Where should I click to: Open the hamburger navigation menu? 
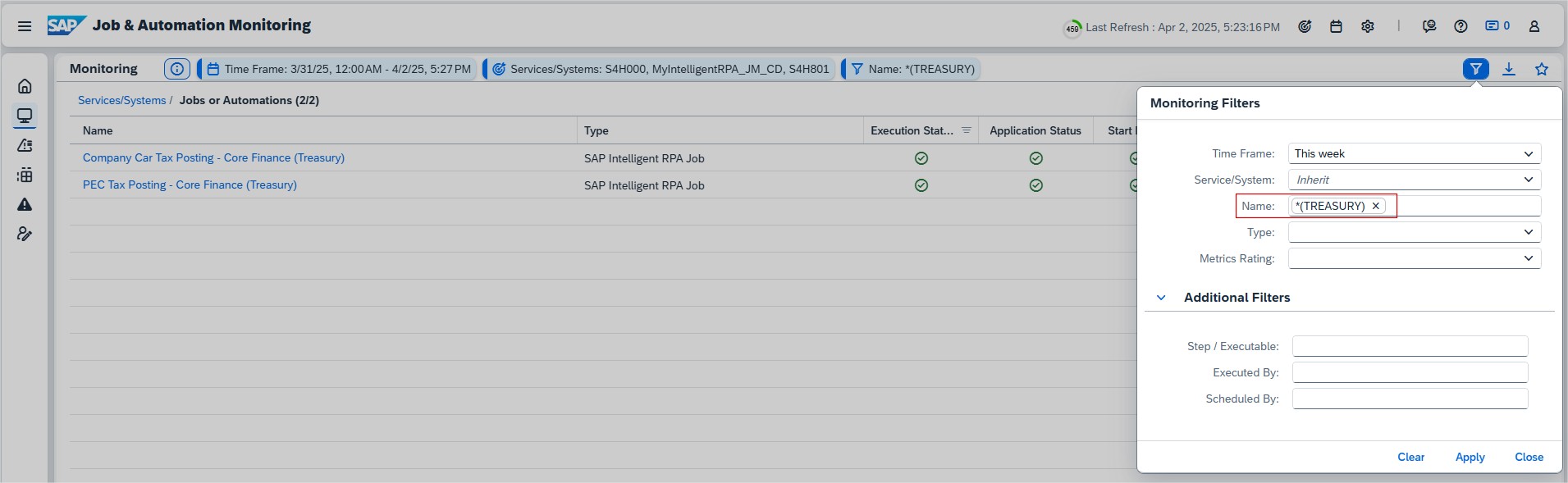point(25,26)
